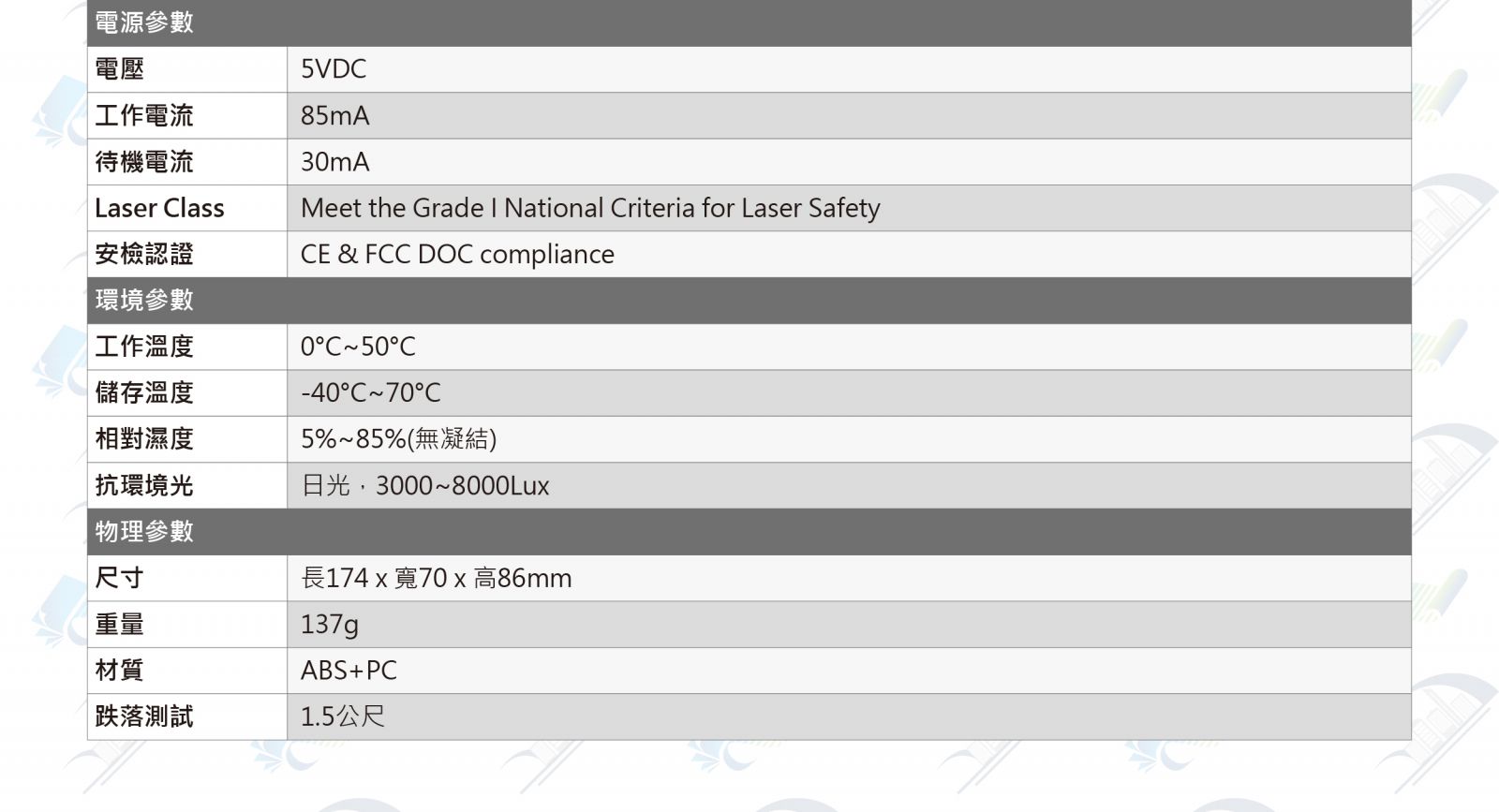Click the 30mA standby current value

coord(334,162)
